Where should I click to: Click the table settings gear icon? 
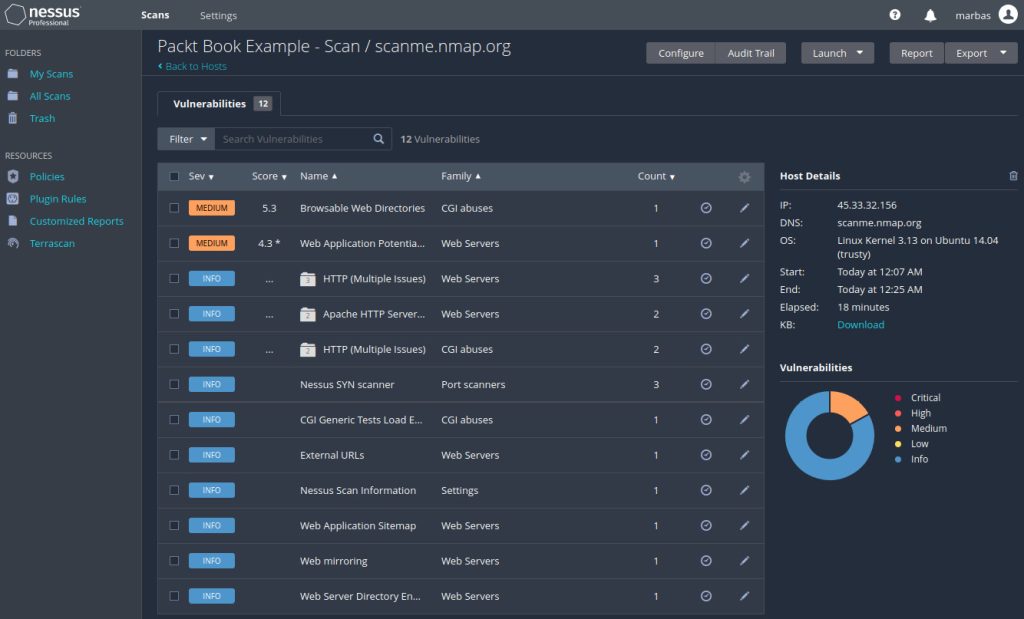click(x=744, y=177)
